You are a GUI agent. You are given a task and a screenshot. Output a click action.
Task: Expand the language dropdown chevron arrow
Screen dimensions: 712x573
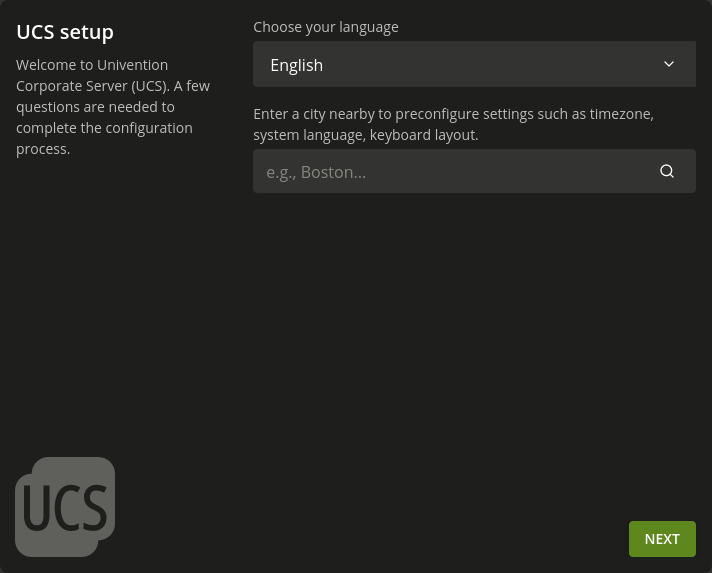669,64
